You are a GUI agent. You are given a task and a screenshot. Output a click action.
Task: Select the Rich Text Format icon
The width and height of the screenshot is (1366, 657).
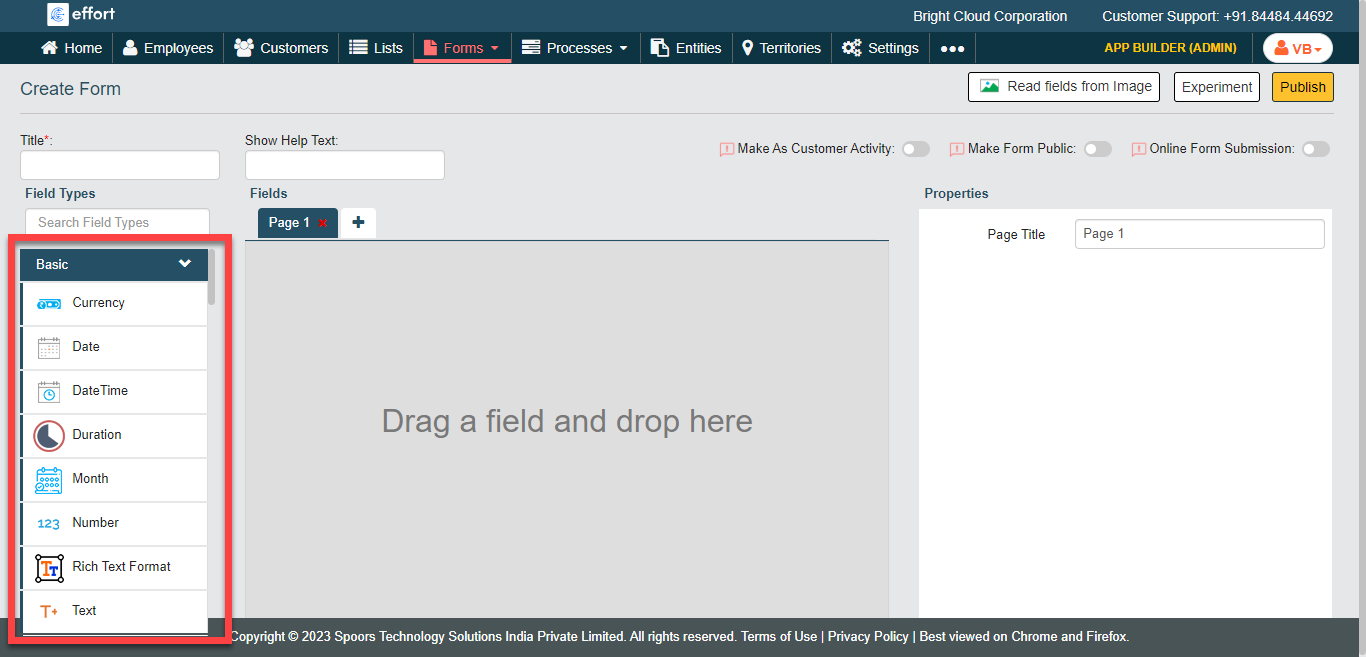[x=49, y=568]
